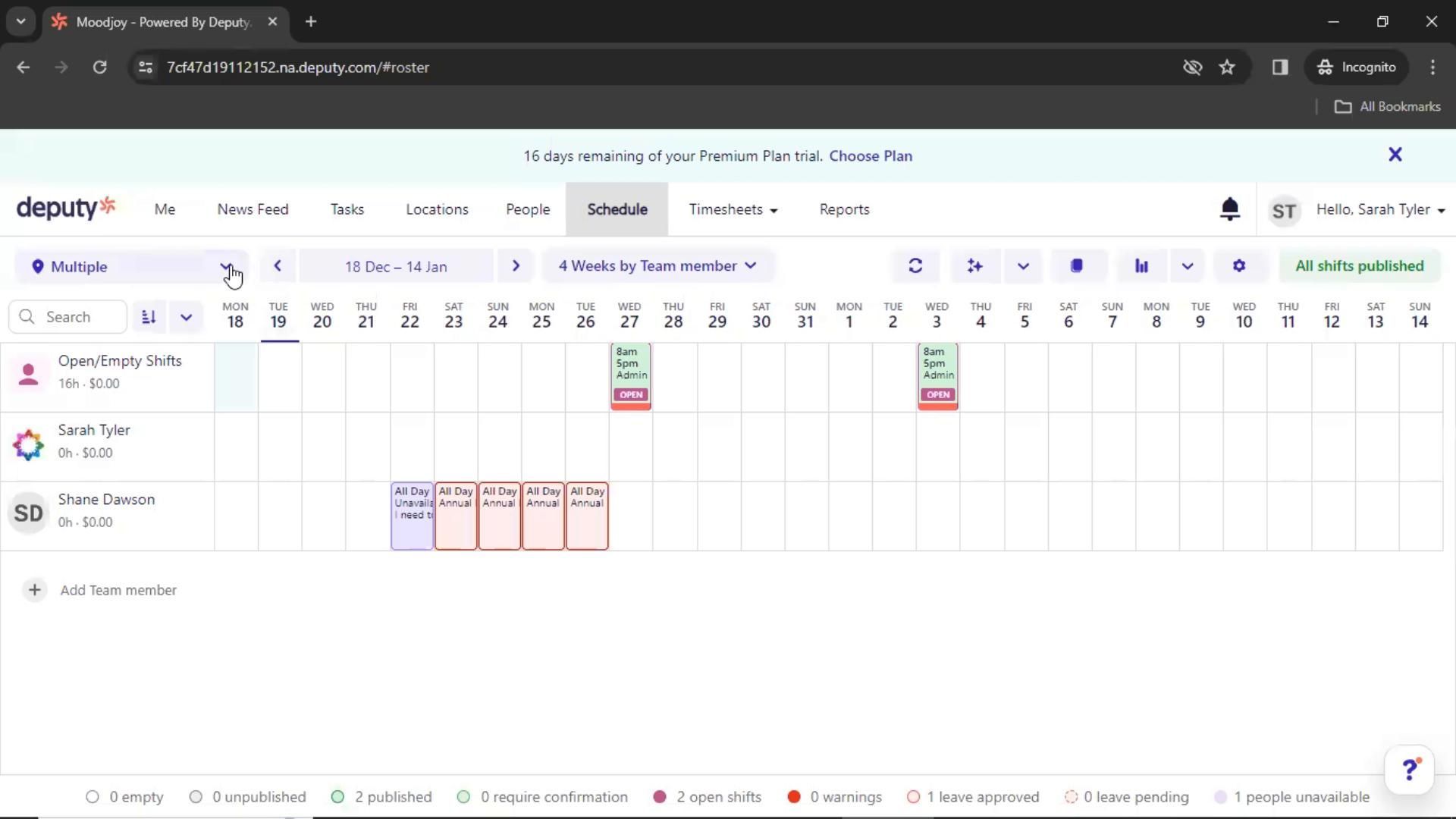
Task: Click the refresh schedule icon
Action: (x=915, y=266)
